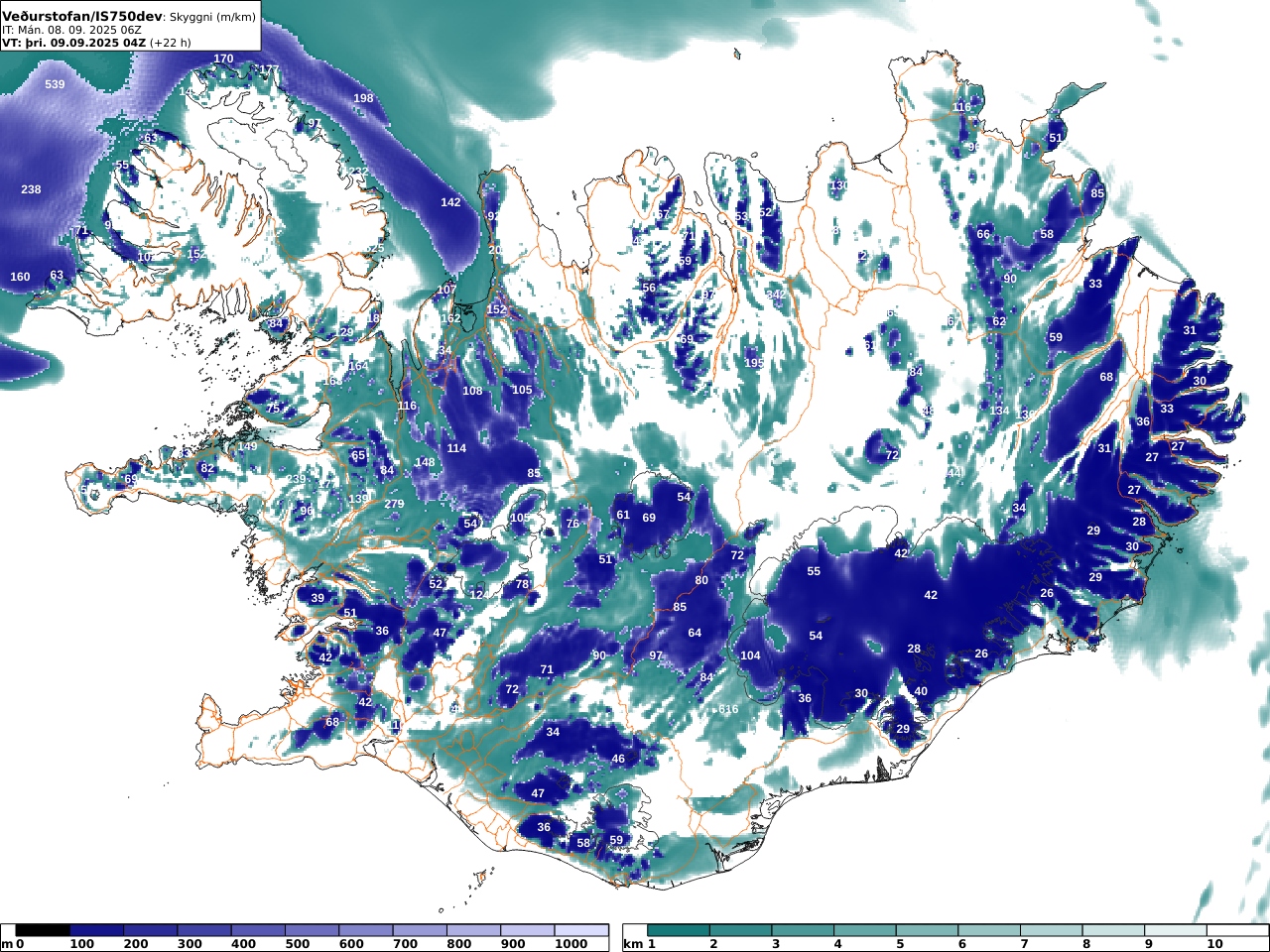This screenshot has height=952, width=1270.
Task: Click the 80 value on the map
Action: point(701,580)
